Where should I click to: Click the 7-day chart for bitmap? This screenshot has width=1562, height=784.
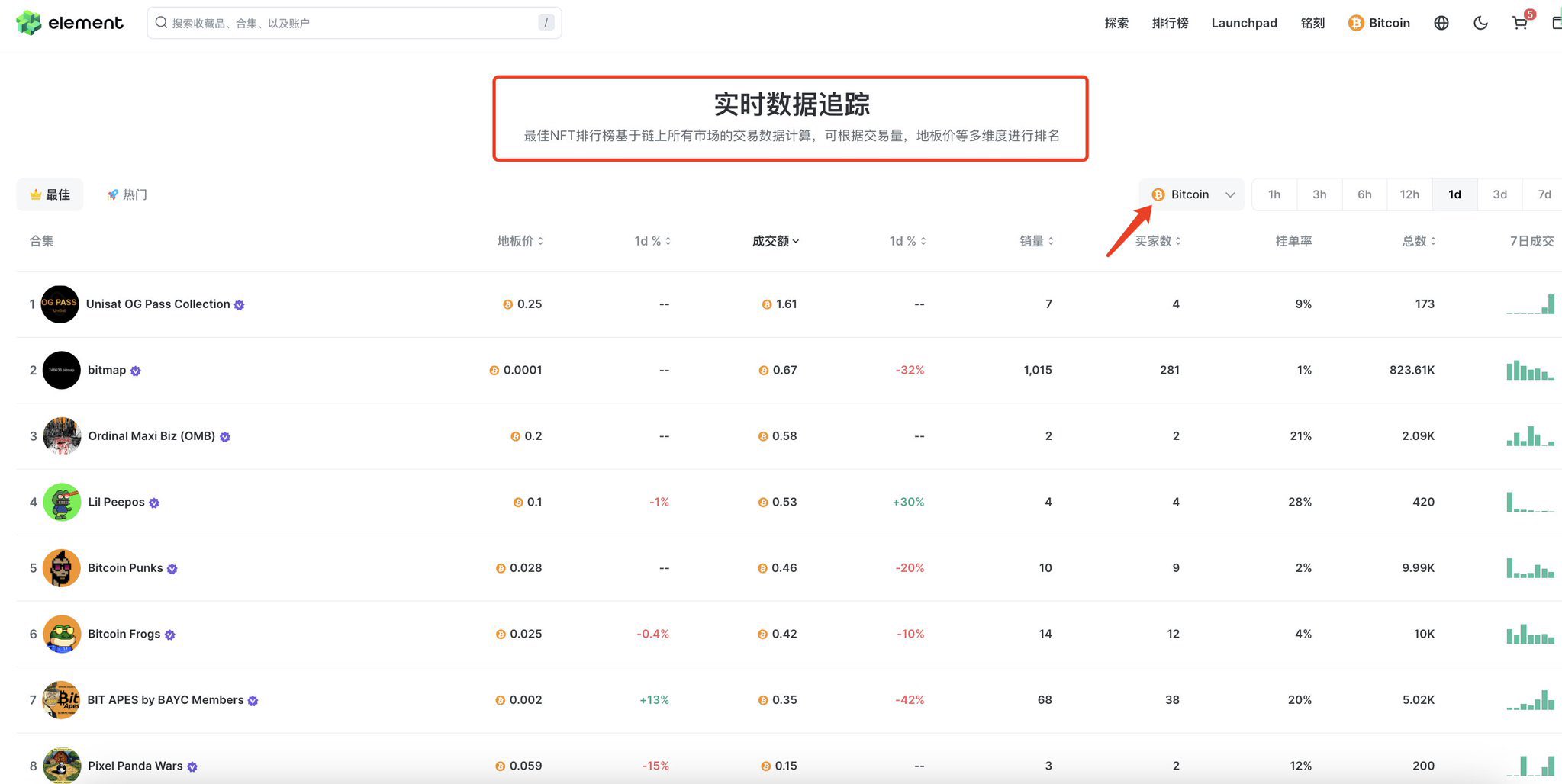1530,370
